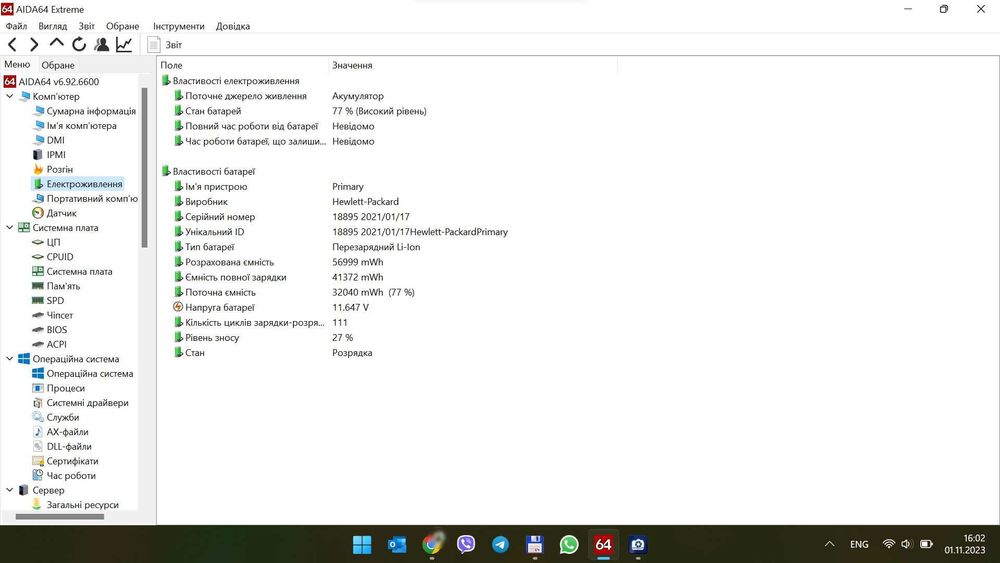Switch to the Меню sidebar tab
This screenshot has width=1000, height=563.
click(x=17, y=64)
